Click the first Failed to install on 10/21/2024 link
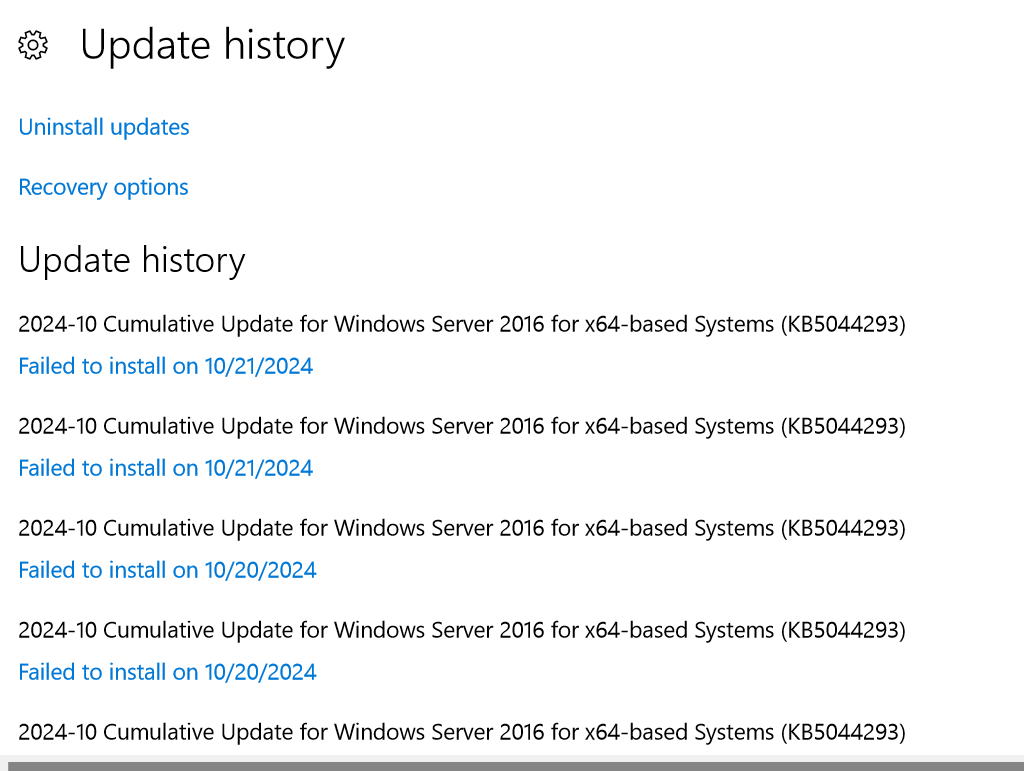This screenshot has height=771, width=1024. (165, 366)
